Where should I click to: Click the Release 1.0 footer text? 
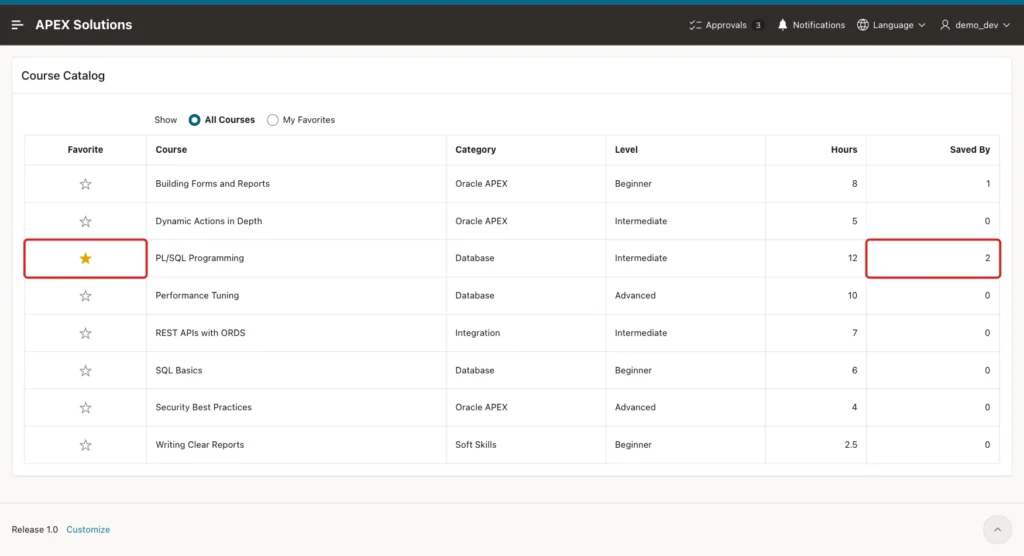point(35,530)
